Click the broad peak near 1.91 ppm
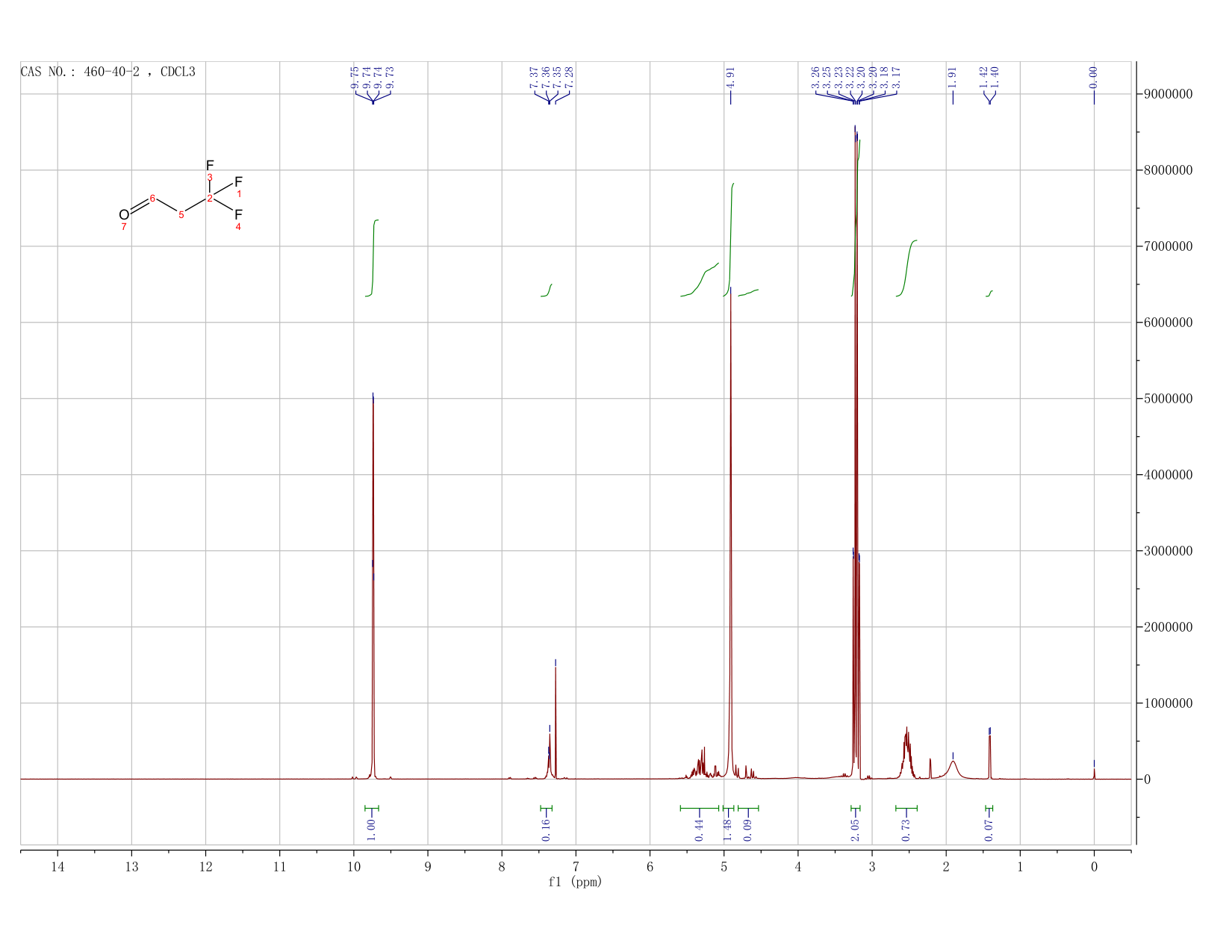 click(953, 769)
